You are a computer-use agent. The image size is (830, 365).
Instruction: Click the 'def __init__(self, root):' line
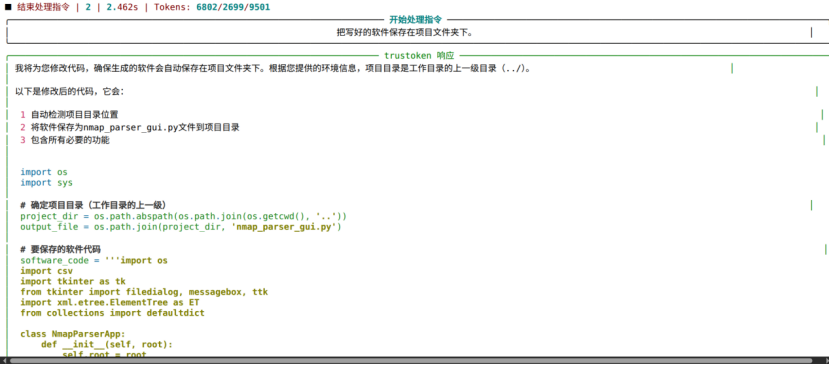click(x=107, y=344)
